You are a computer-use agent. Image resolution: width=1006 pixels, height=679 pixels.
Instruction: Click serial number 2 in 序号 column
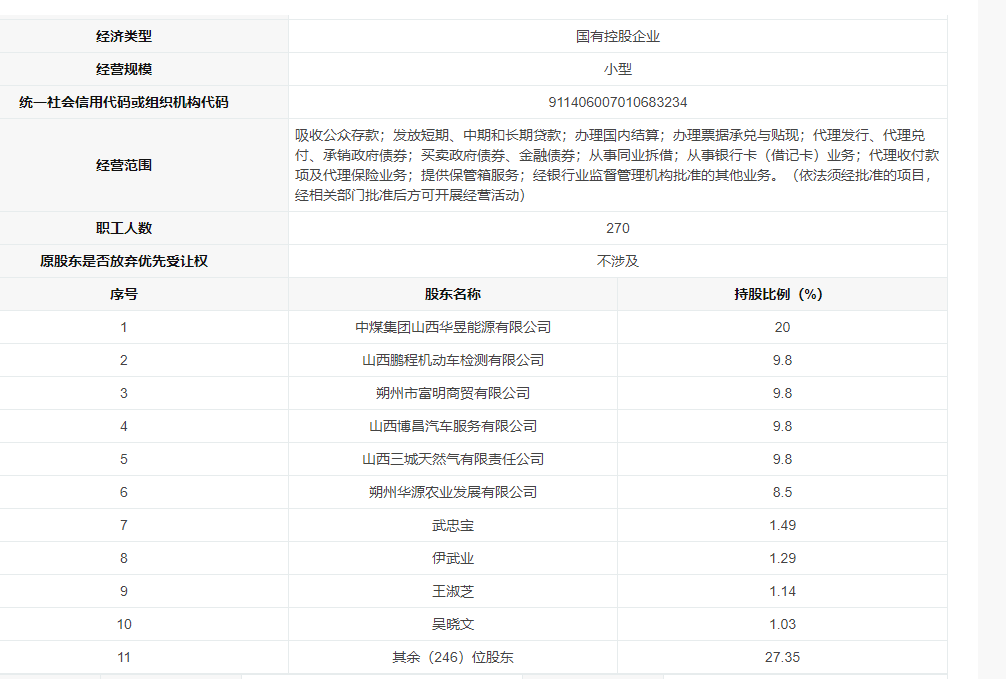pos(124,361)
